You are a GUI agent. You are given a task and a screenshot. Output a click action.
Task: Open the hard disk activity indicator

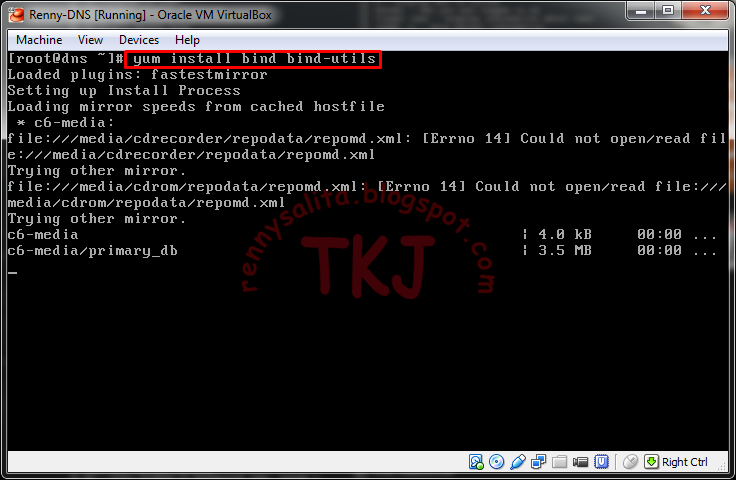[x=475, y=462]
